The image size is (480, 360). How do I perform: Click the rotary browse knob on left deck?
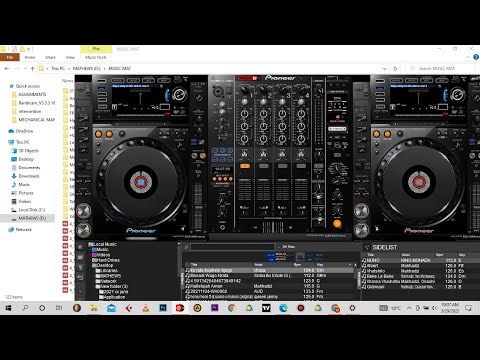tap(179, 95)
